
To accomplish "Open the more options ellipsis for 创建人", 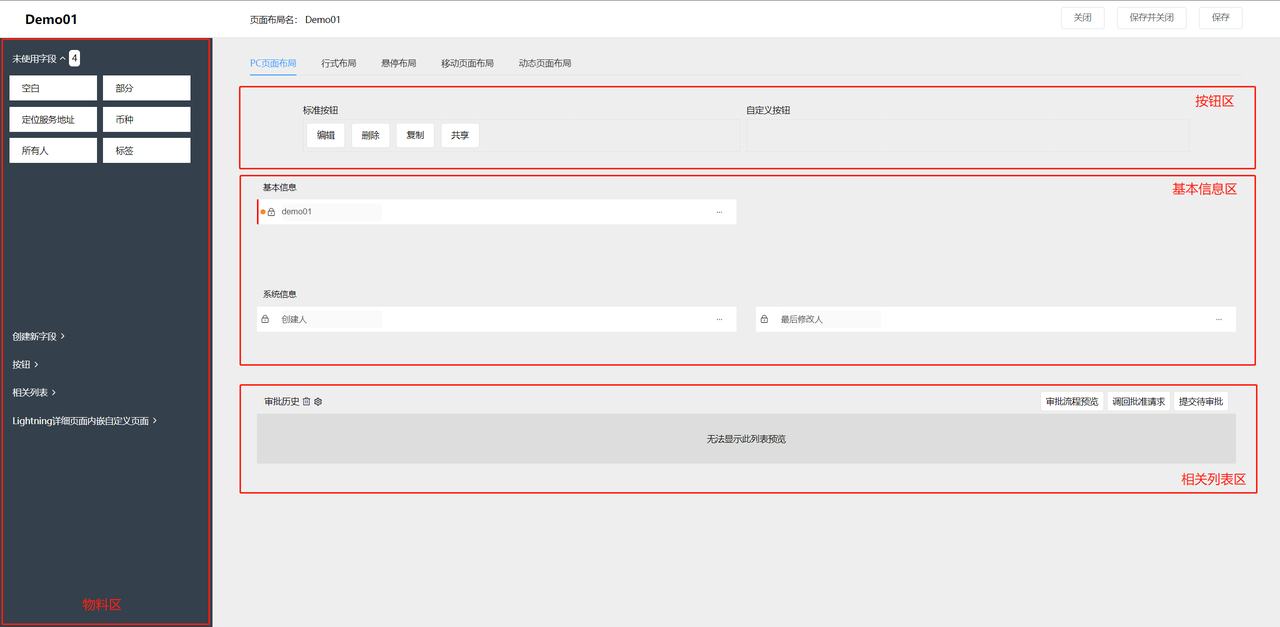I will pyautogui.click(x=719, y=319).
